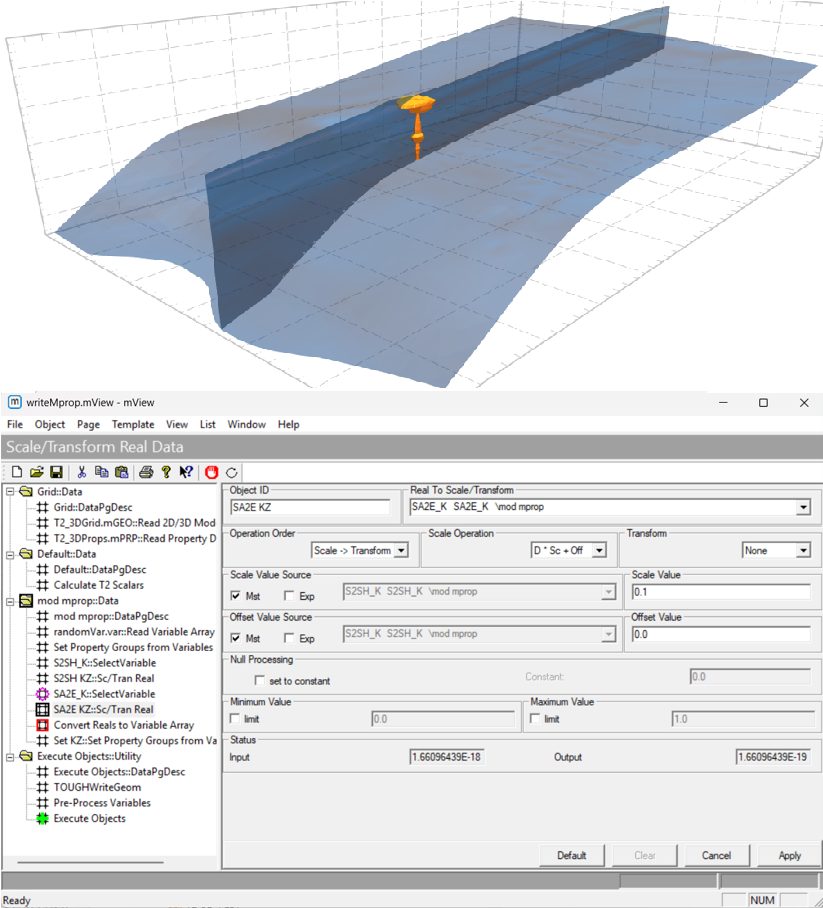Open the Transform None dropdown
Image resolution: width=823 pixels, height=908 pixels.
pyautogui.click(x=803, y=550)
